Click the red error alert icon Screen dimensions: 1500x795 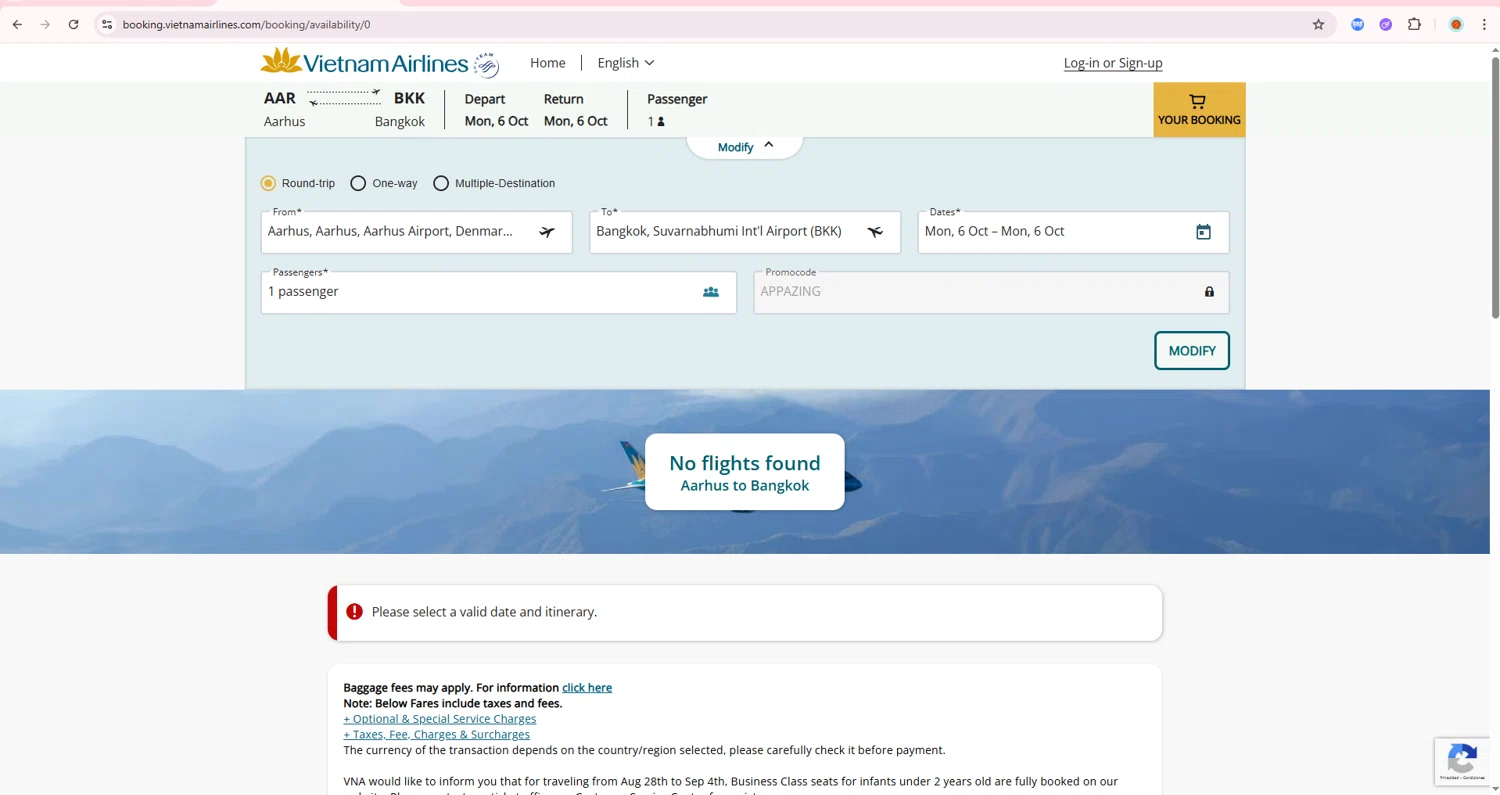tap(354, 612)
